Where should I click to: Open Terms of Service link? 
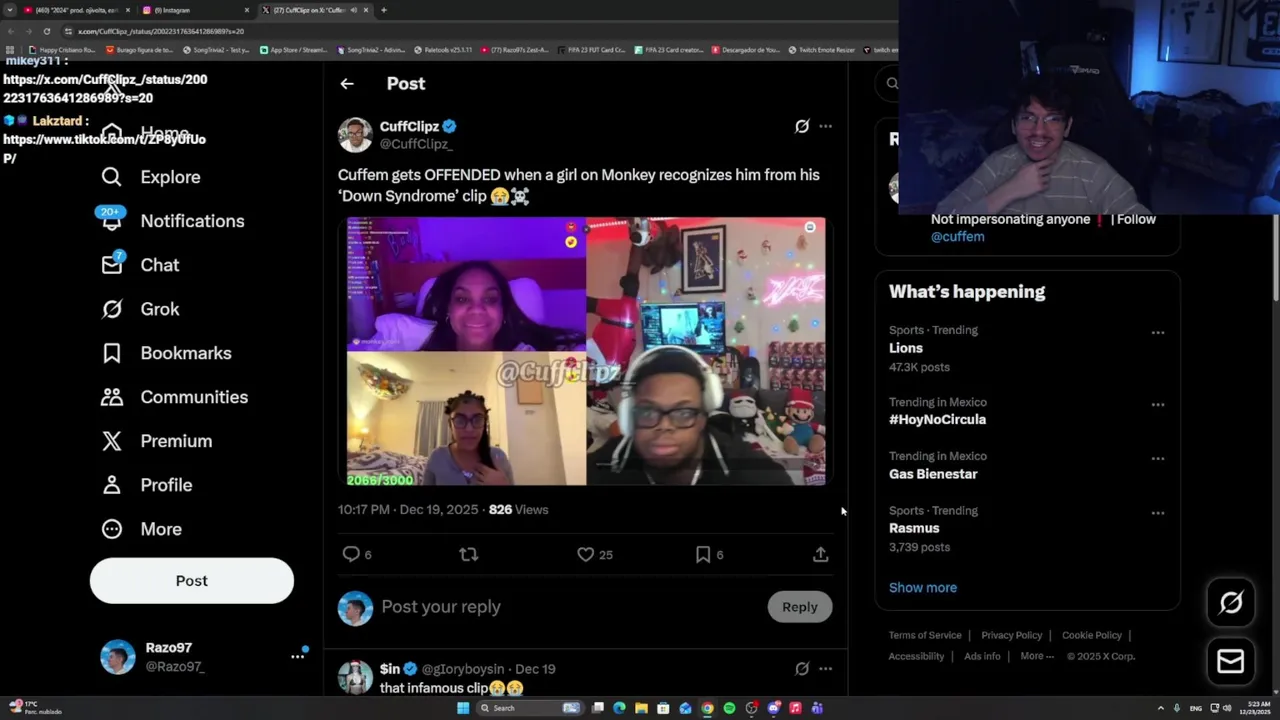(x=925, y=636)
